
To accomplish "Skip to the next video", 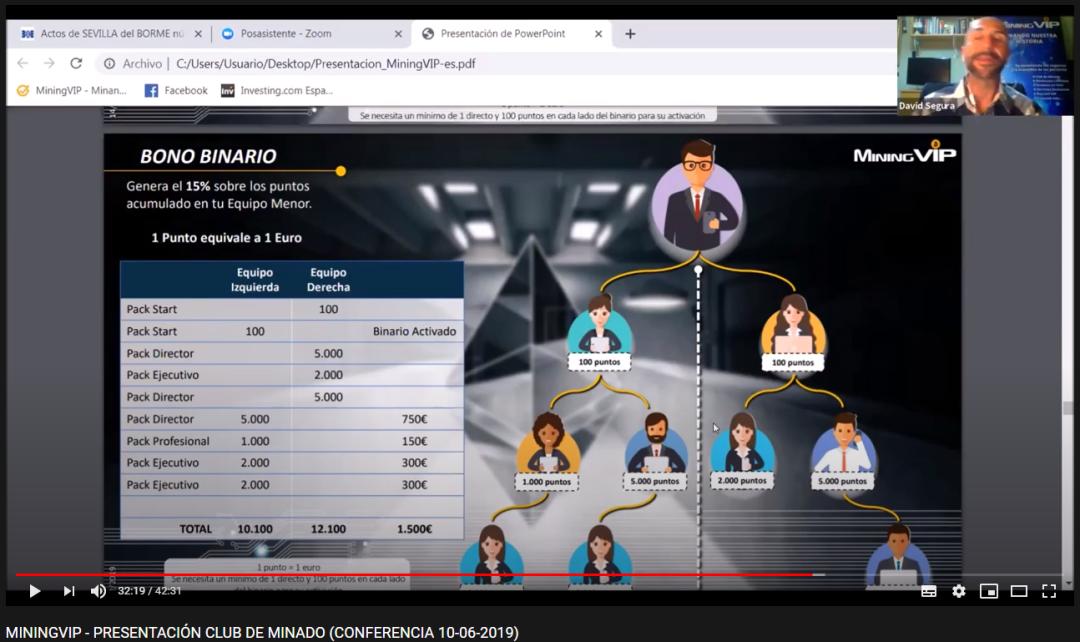I will tap(69, 591).
